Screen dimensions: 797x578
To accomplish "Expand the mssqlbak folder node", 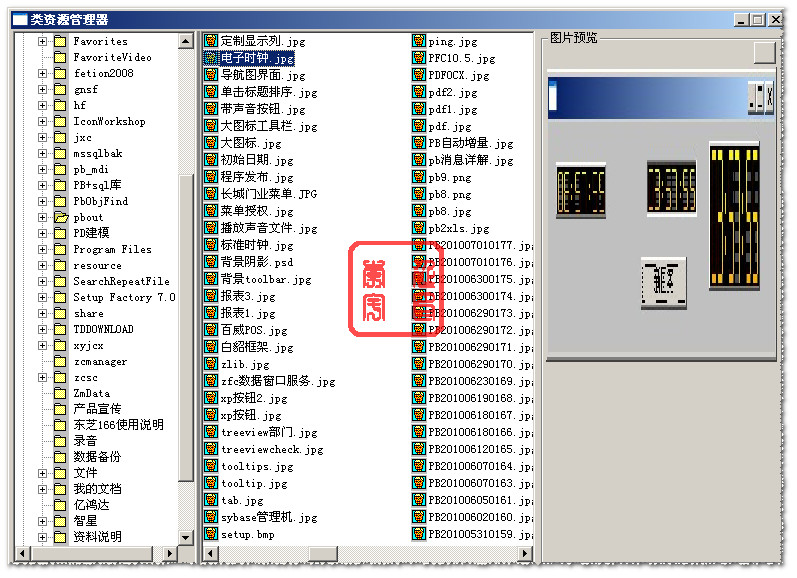I will point(43,153).
